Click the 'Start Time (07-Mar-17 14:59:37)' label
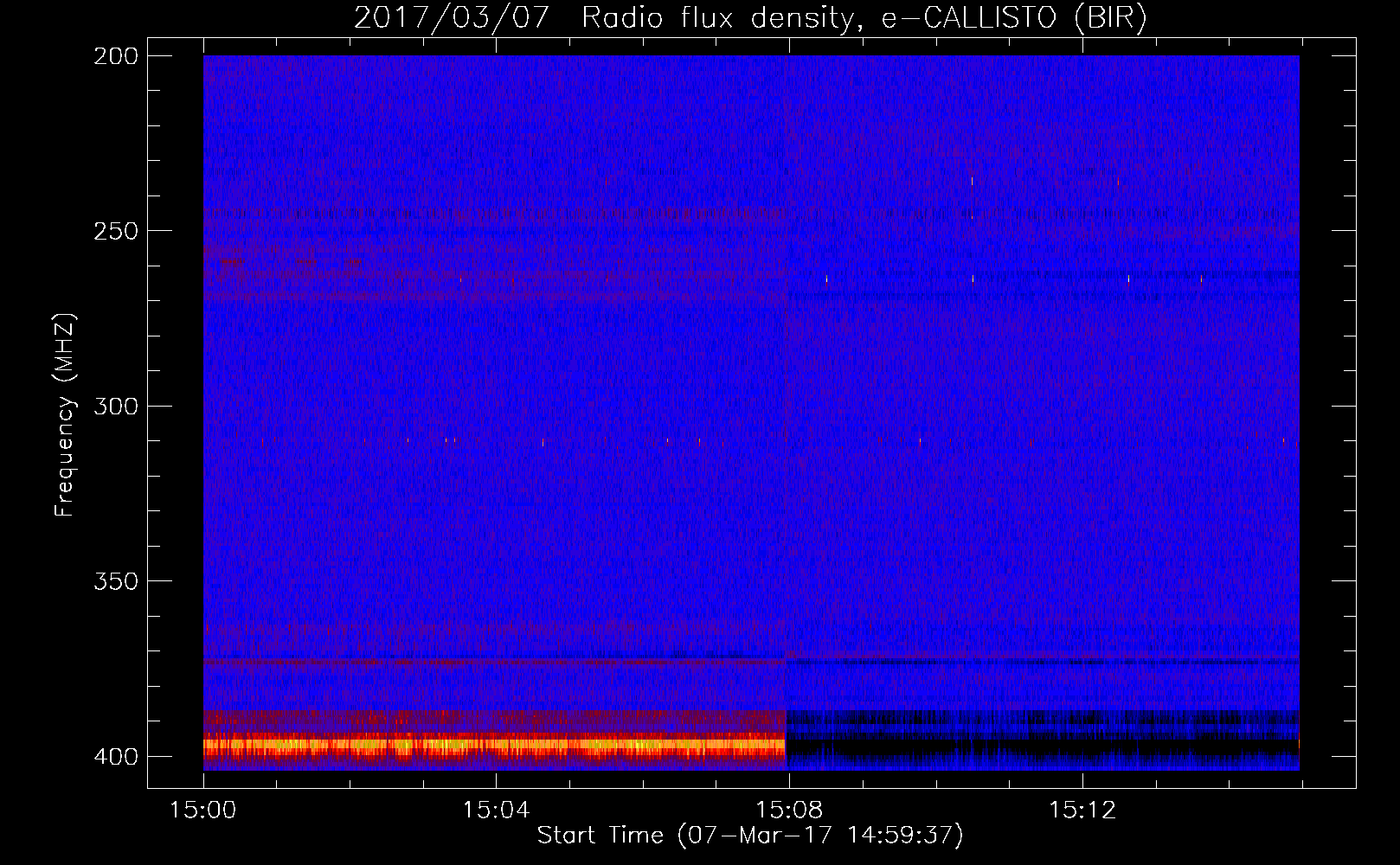 (x=750, y=836)
